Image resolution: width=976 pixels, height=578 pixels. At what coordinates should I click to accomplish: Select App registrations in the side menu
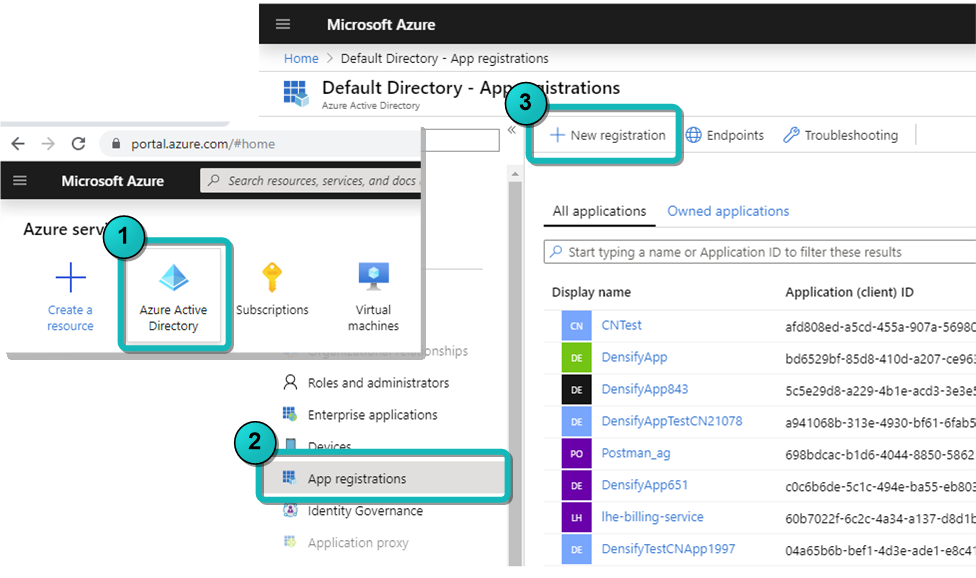(x=385, y=478)
